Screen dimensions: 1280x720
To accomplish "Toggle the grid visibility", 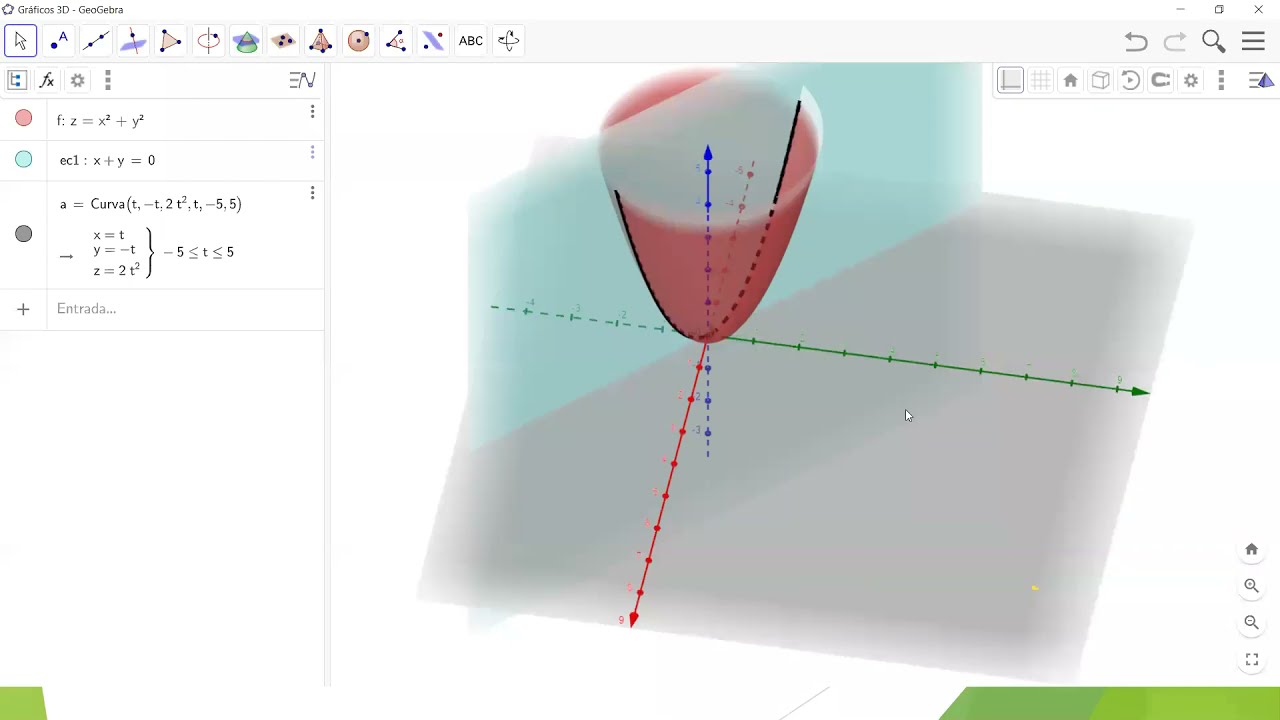I will (1040, 80).
